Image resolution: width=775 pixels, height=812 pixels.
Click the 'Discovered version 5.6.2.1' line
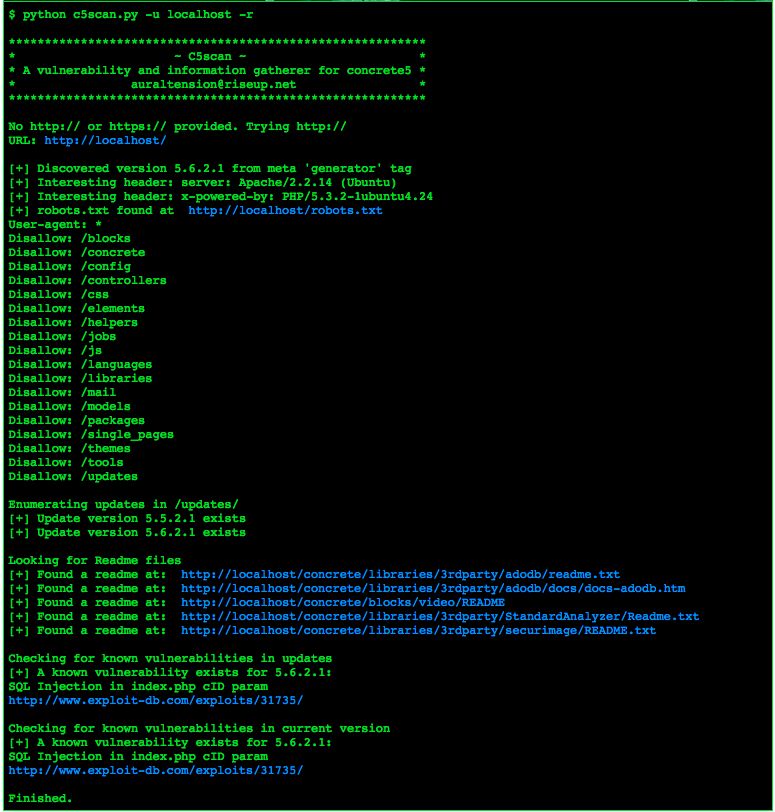[x=210, y=168]
